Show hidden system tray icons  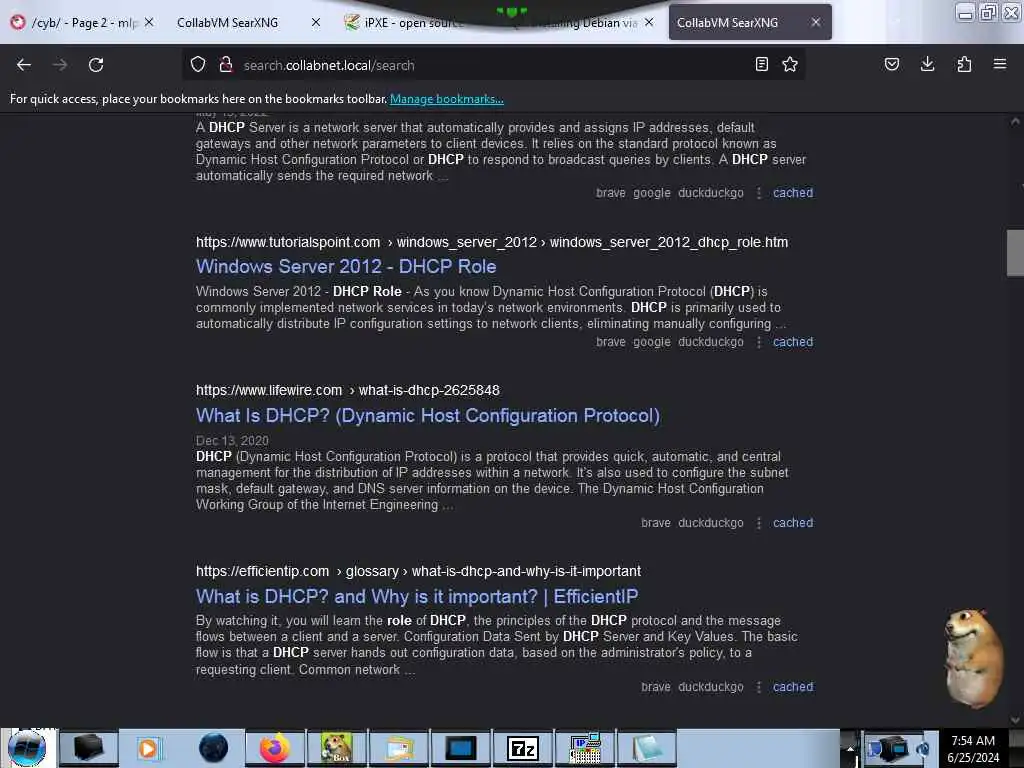point(850,748)
